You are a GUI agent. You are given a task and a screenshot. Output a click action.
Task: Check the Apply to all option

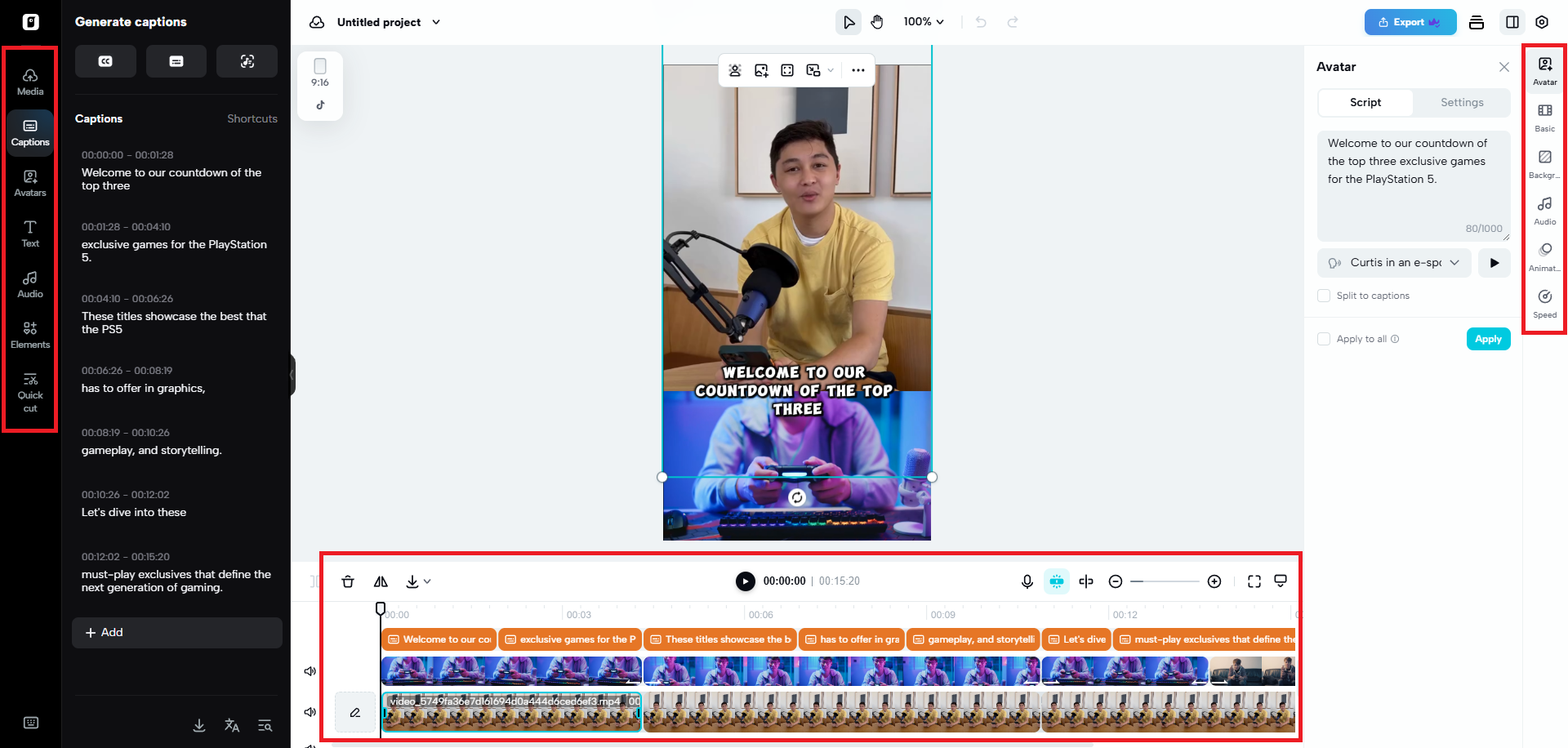click(x=1324, y=338)
